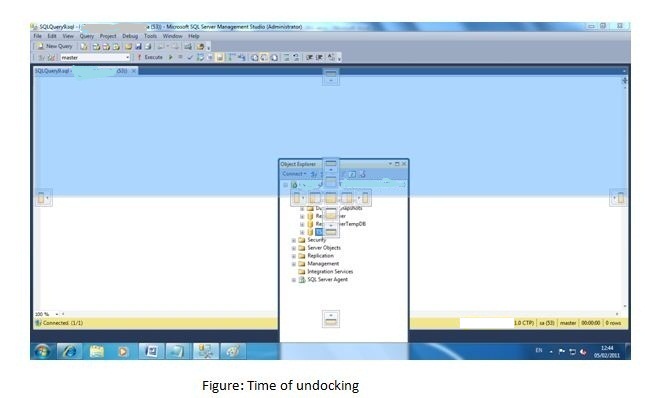Screen dimensions: 645x398
Task: Click the Debug play arrow icon
Action: [x=171, y=57]
